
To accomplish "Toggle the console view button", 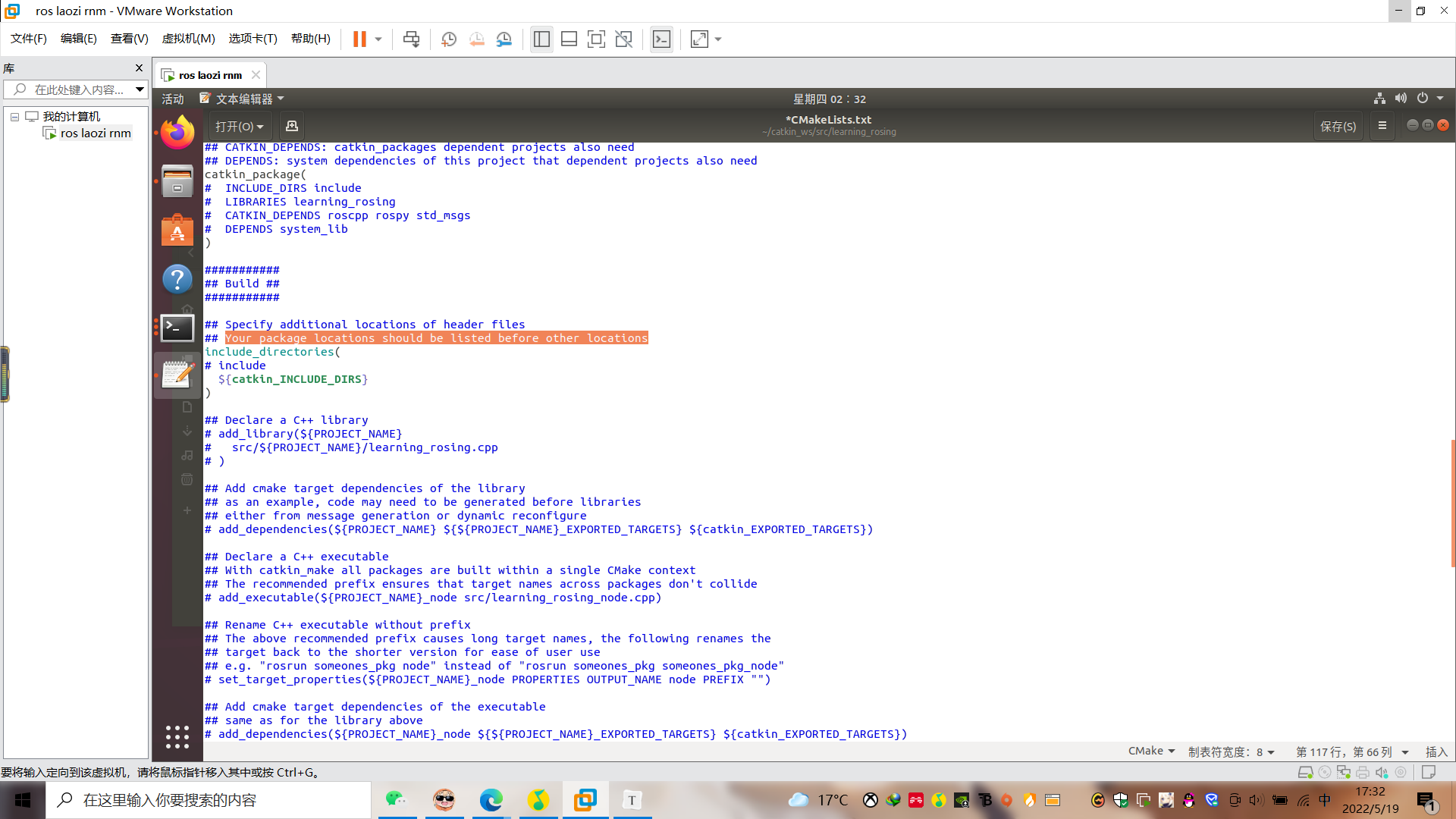I will click(661, 39).
